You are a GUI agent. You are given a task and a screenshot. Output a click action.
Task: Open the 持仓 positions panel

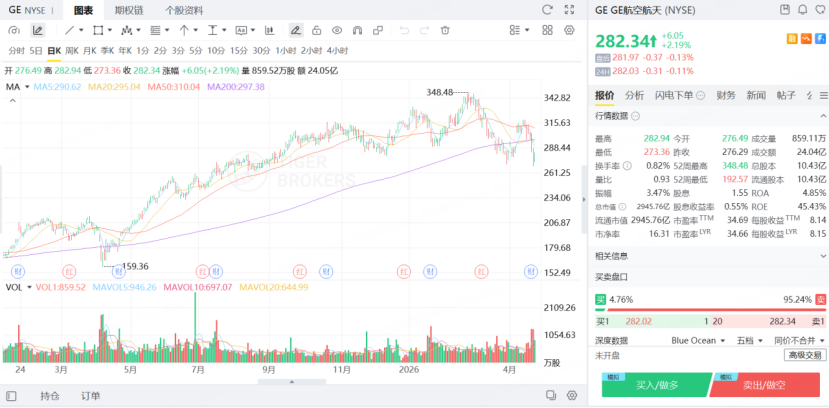click(x=50, y=396)
